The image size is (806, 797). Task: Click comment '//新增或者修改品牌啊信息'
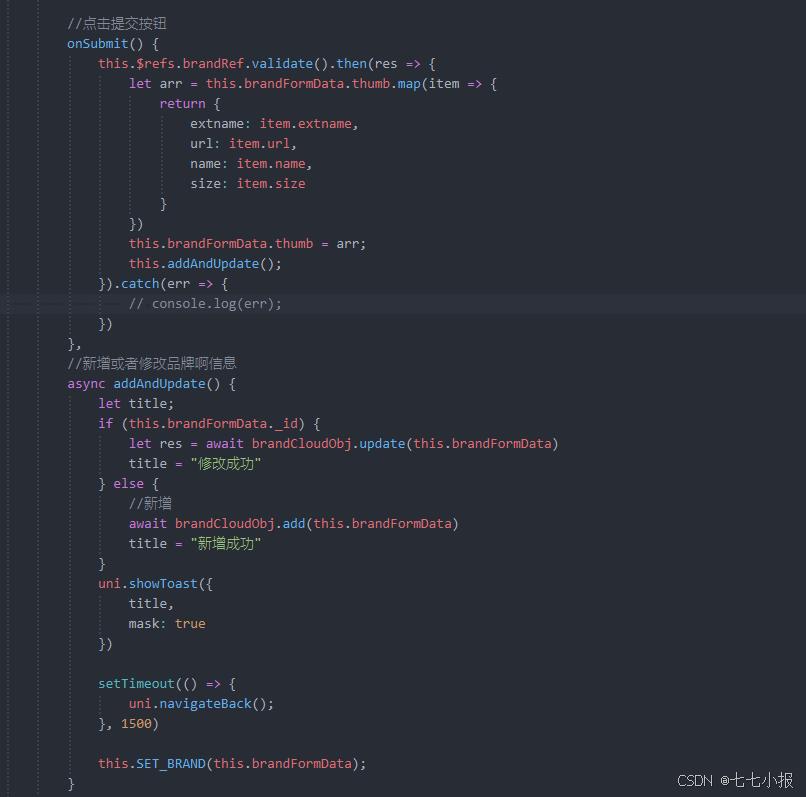click(x=152, y=364)
